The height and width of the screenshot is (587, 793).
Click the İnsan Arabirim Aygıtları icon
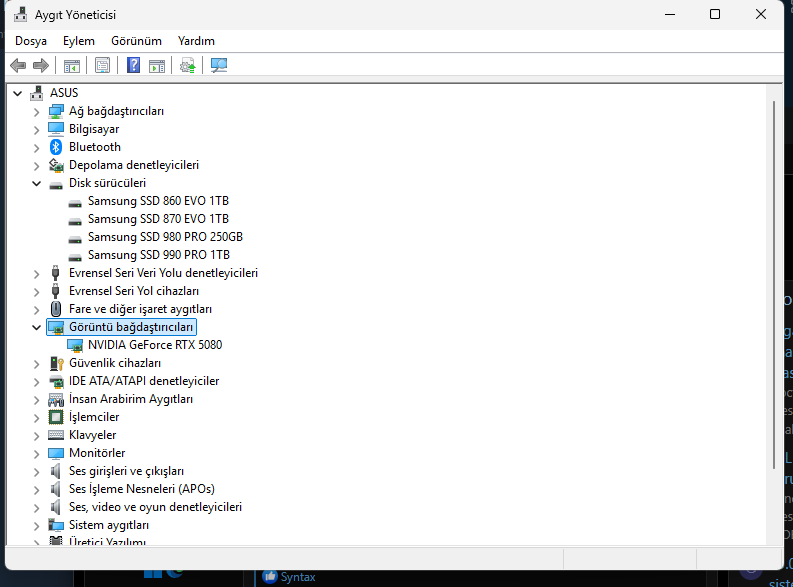point(56,399)
